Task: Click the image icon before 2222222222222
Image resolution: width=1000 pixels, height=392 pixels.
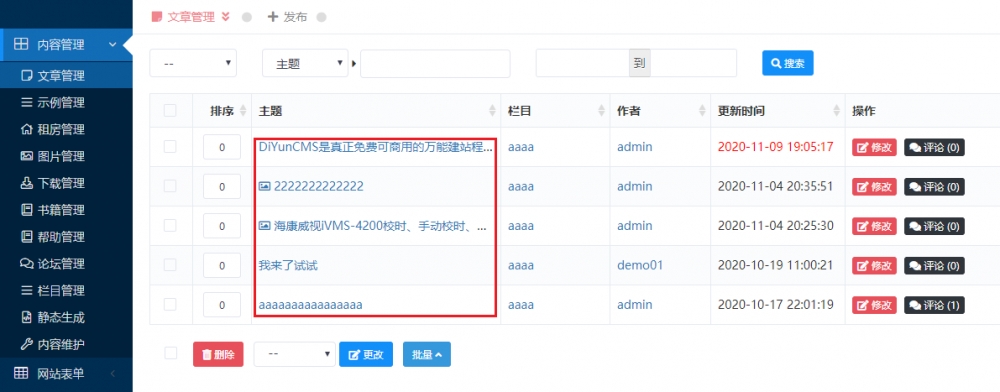Action: pyautogui.click(x=265, y=186)
